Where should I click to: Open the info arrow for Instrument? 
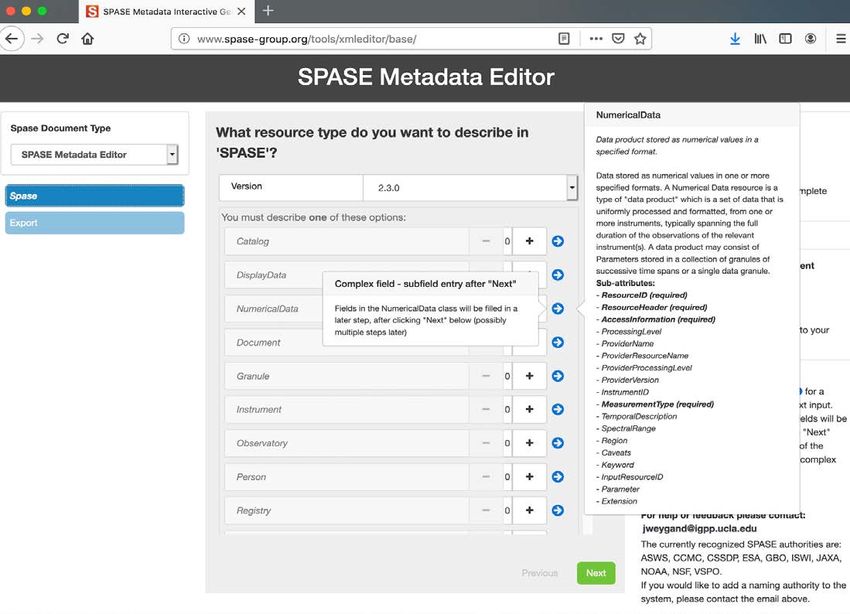(557, 409)
